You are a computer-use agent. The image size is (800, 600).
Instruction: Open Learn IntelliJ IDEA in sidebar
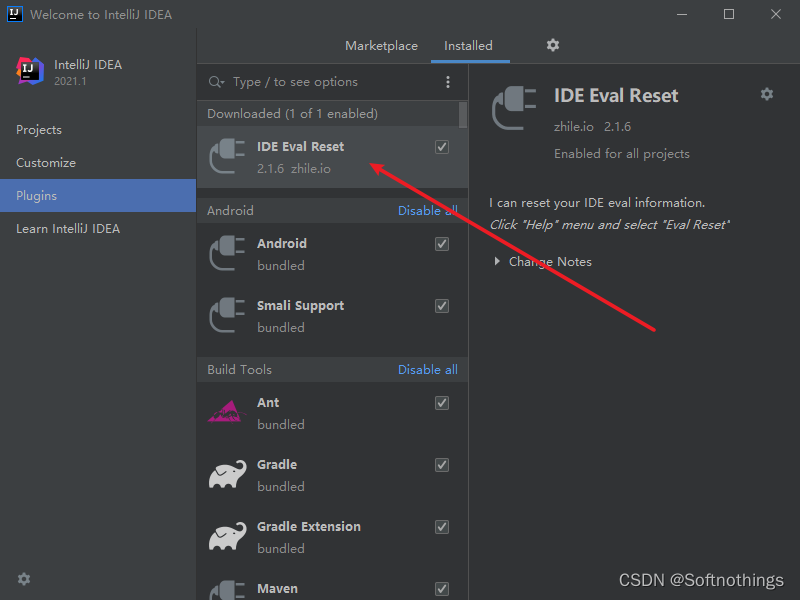[98, 229]
